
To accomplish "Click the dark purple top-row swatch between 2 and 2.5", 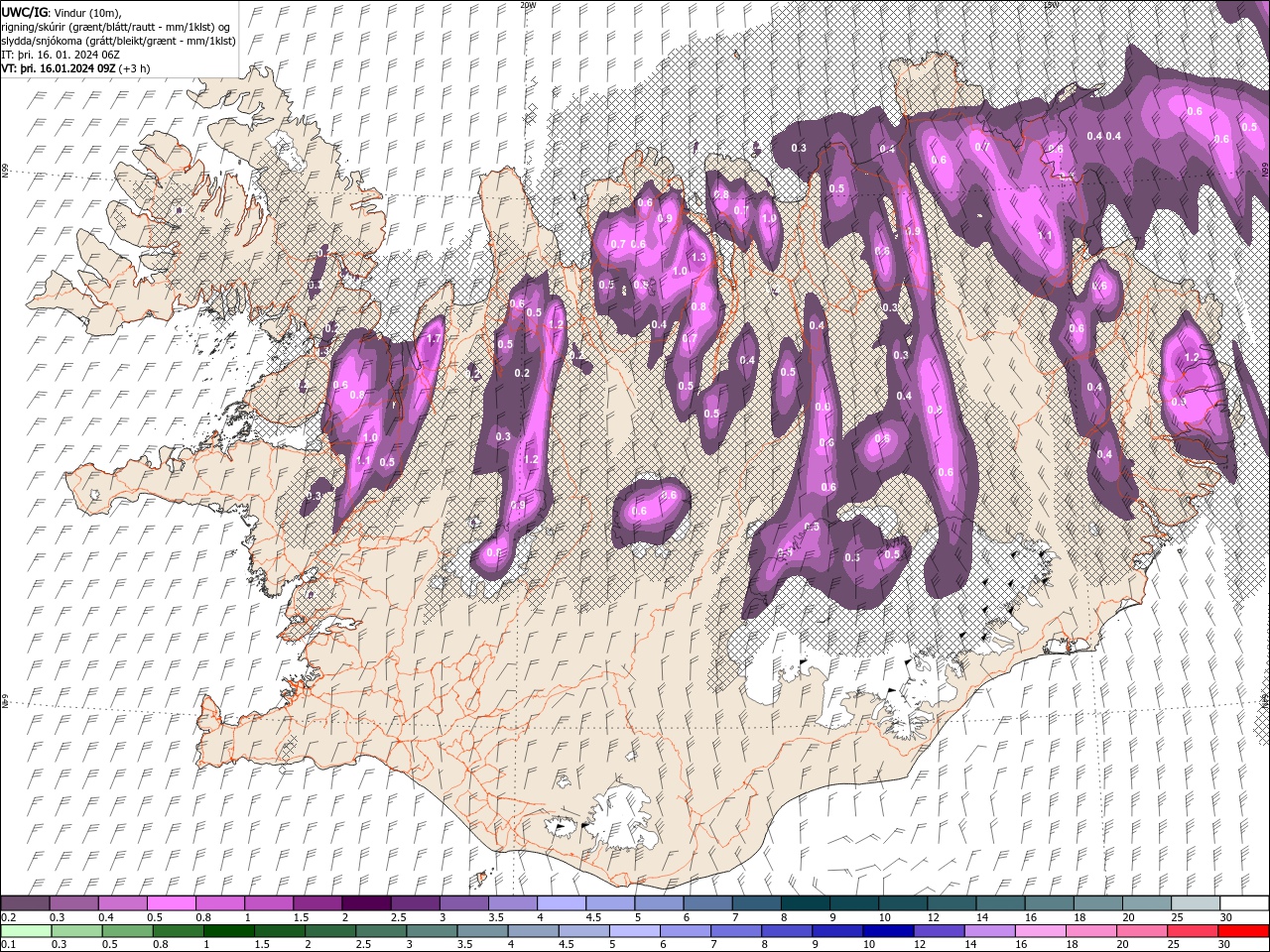I will [366, 903].
